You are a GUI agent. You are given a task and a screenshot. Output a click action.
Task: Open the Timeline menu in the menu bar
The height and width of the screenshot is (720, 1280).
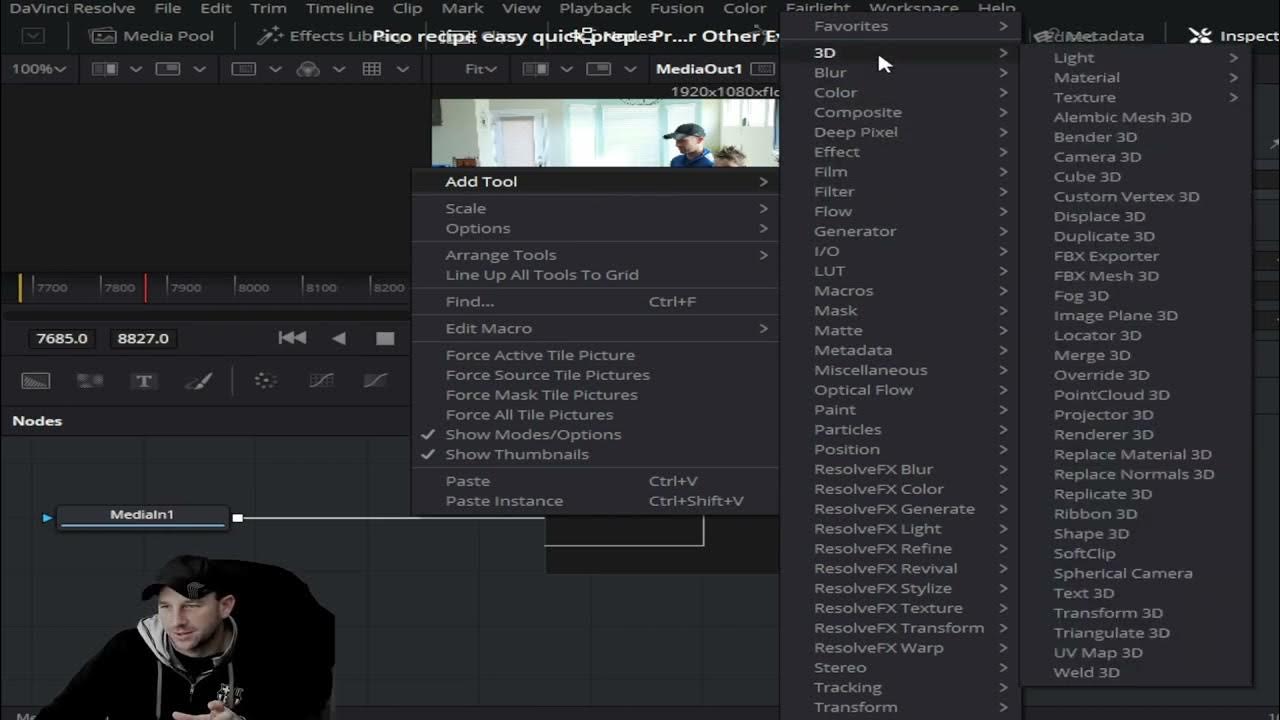[339, 8]
